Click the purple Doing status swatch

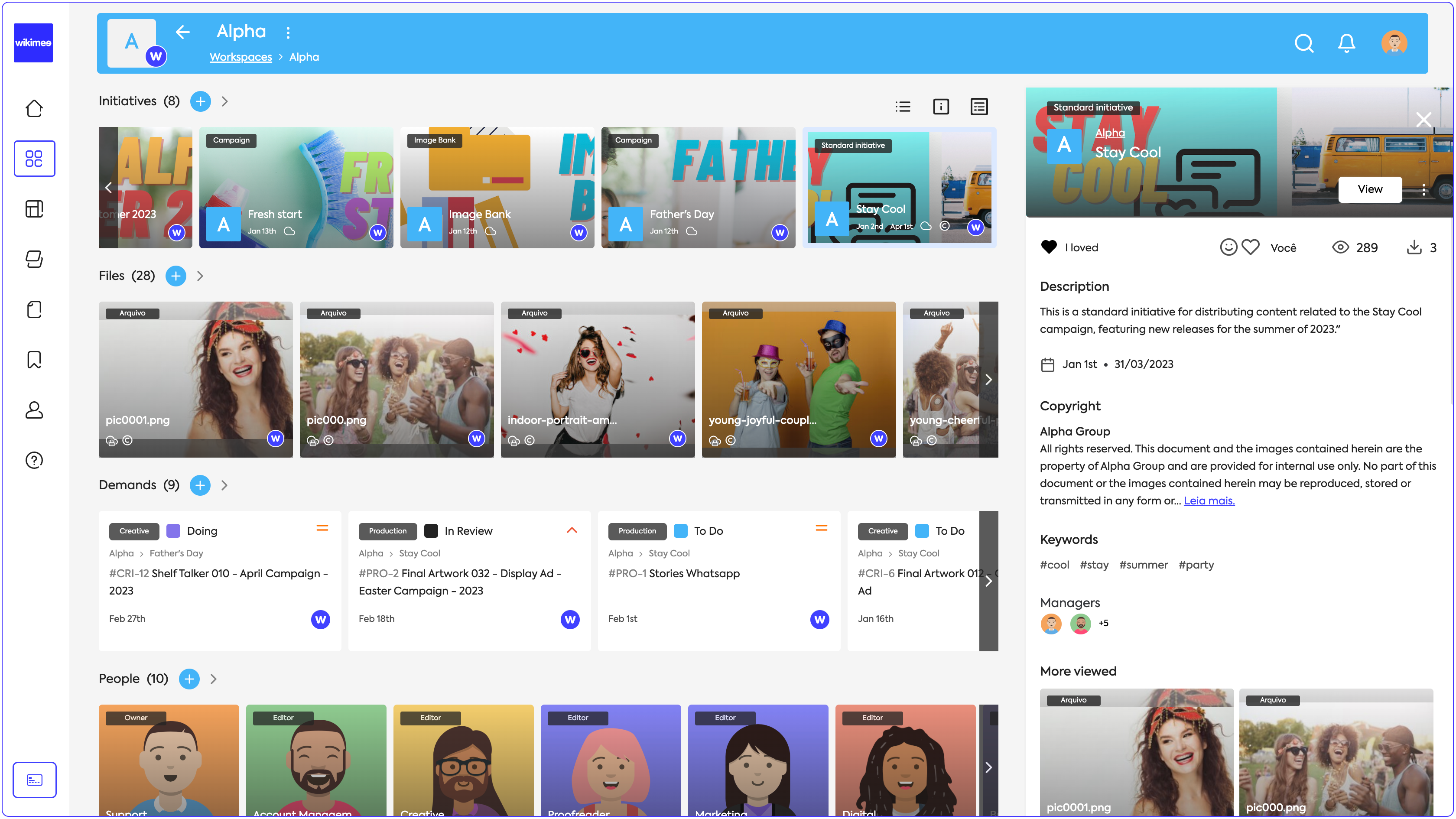pyautogui.click(x=173, y=531)
